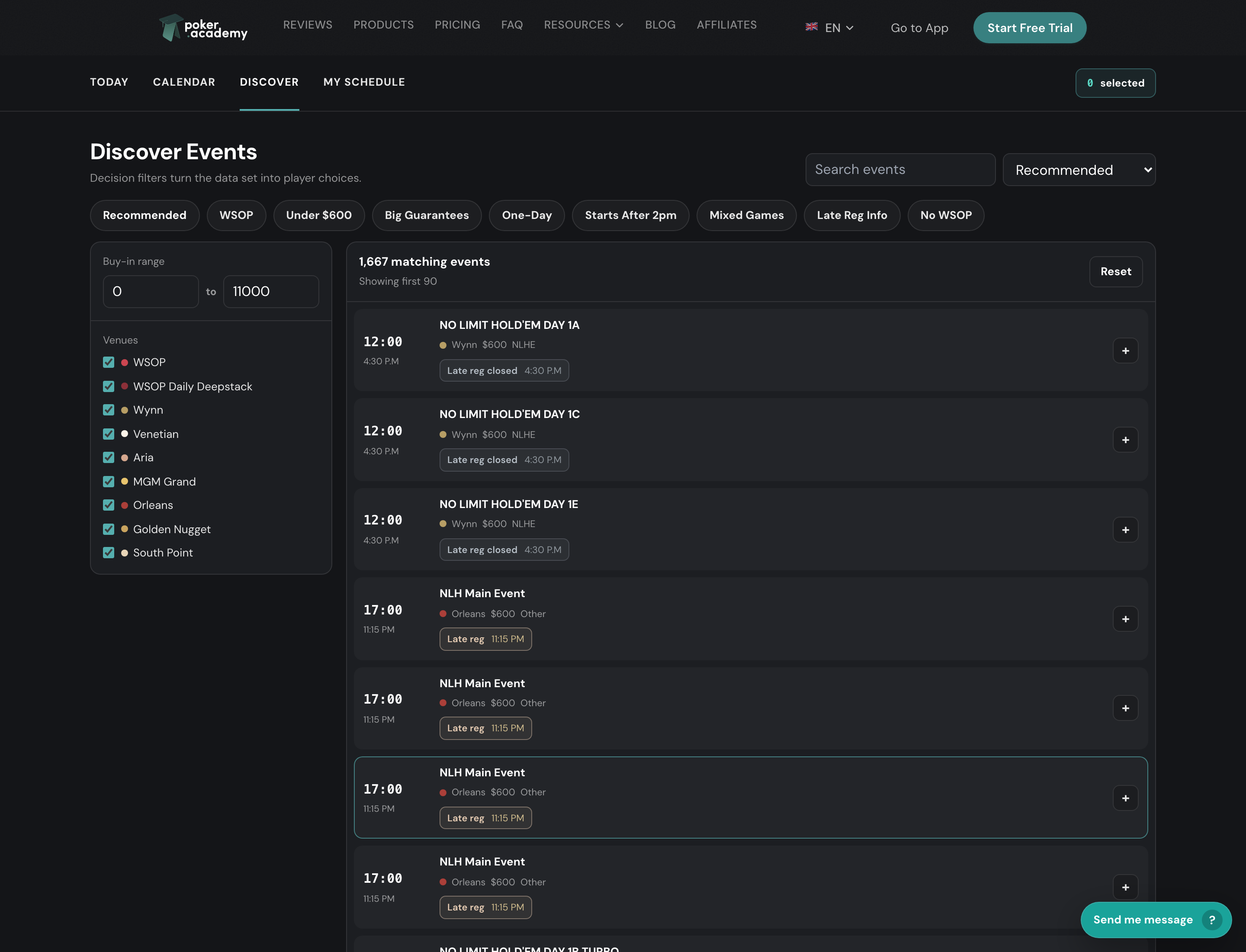1246x952 pixels.
Task: Apply the Late Reg Info filter chip
Action: point(851,215)
